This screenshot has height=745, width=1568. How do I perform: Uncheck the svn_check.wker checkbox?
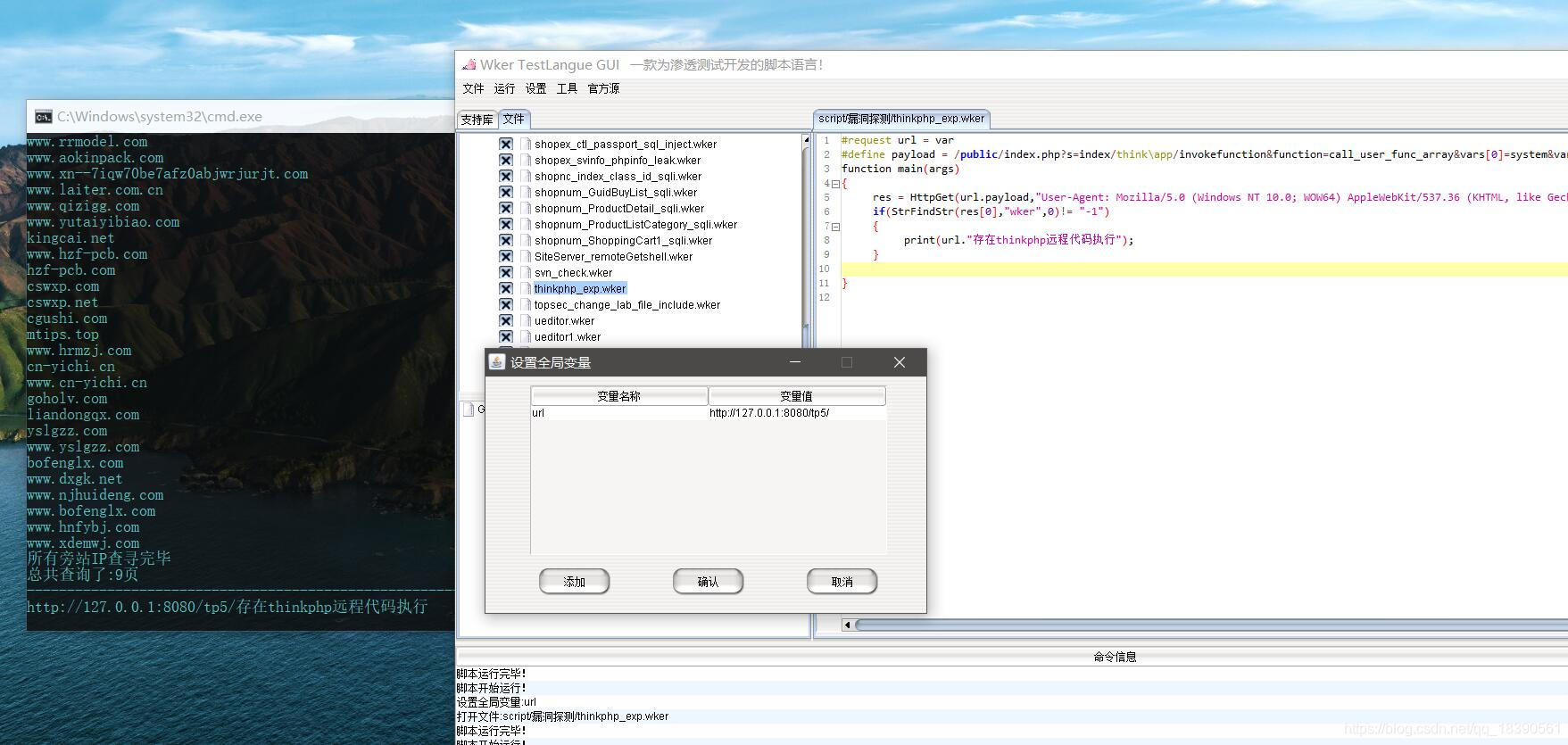click(x=506, y=272)
